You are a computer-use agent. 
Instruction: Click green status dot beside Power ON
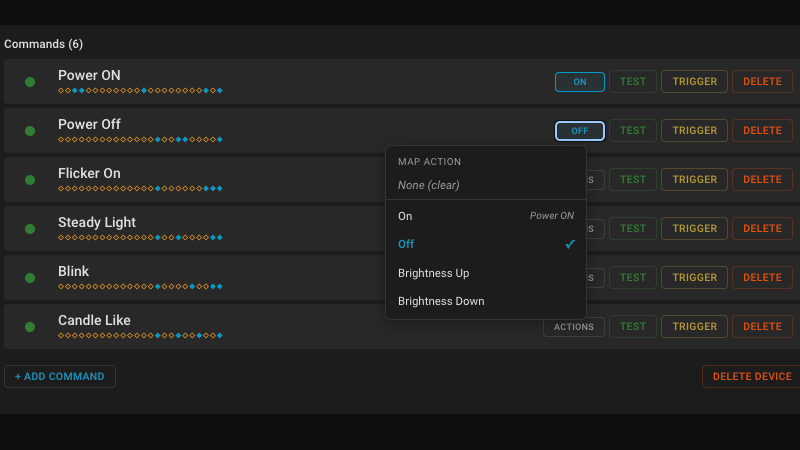(30, 82)
